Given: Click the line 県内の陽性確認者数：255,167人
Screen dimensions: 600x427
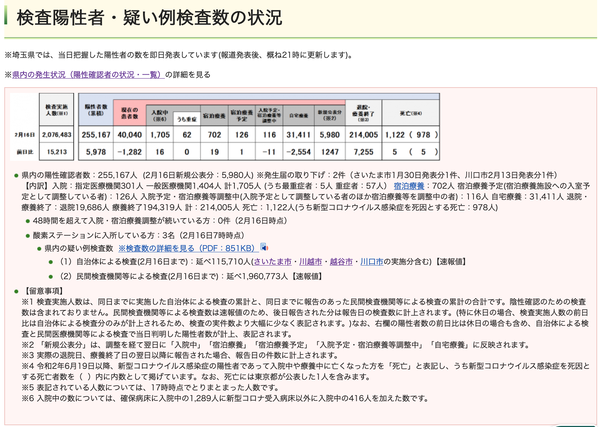Looking at the screenshot, I should coord(289,175).
